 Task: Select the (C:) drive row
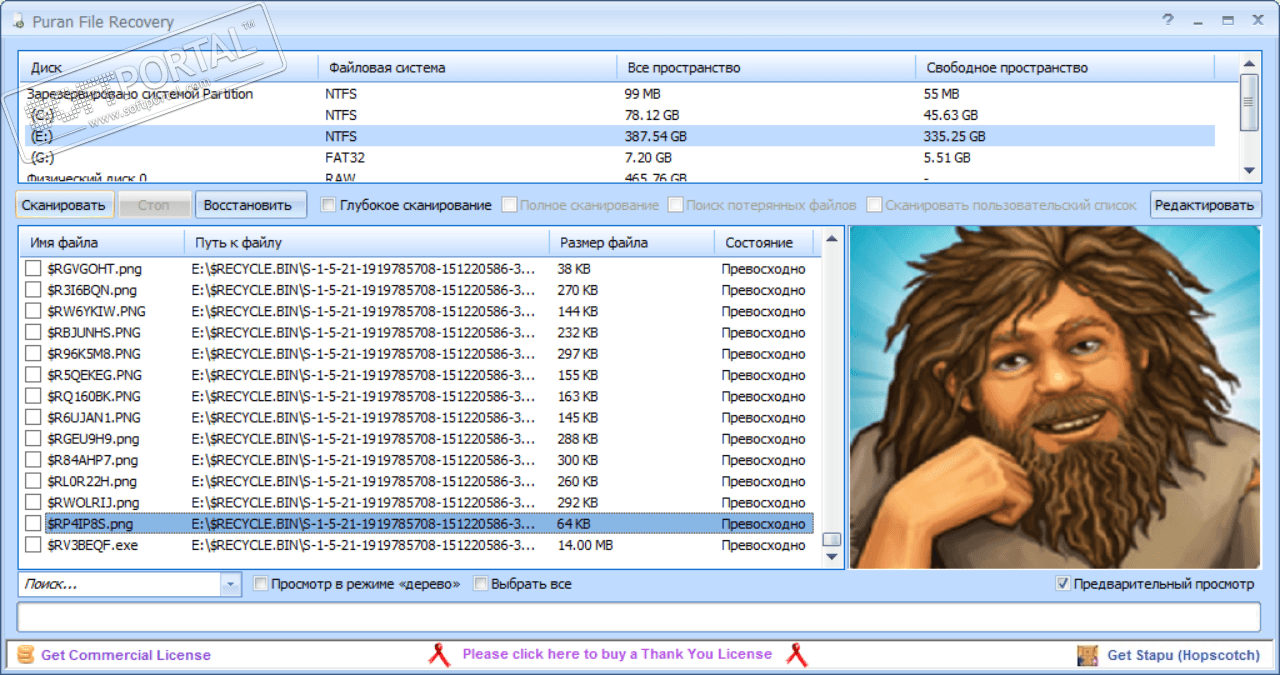619,115
